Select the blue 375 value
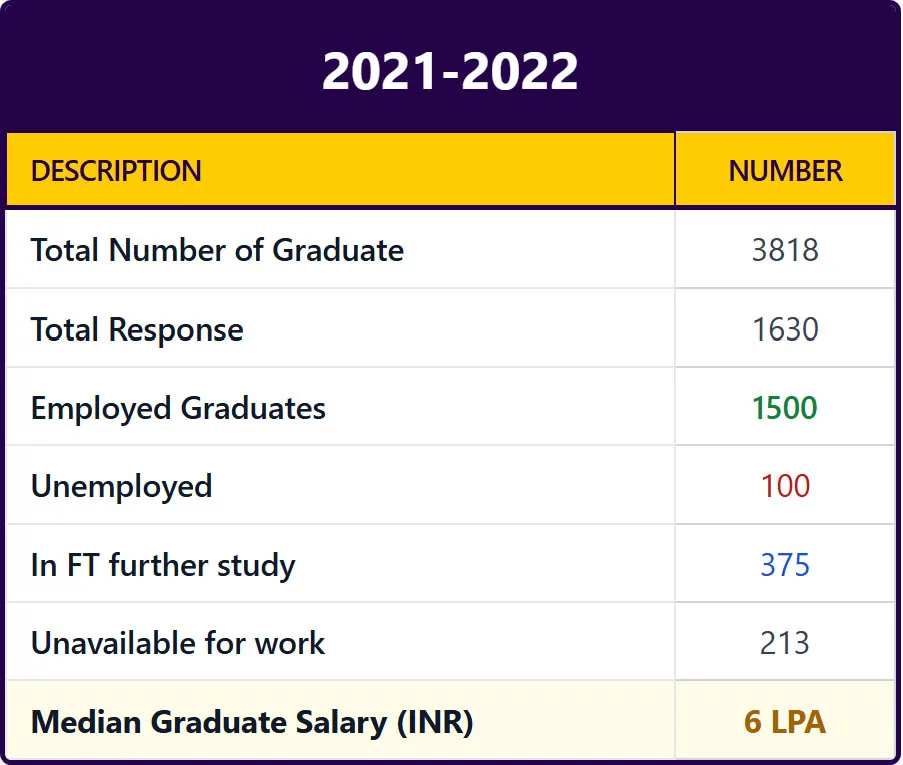Viewport: 903px width, 765px height. (785, 565)
